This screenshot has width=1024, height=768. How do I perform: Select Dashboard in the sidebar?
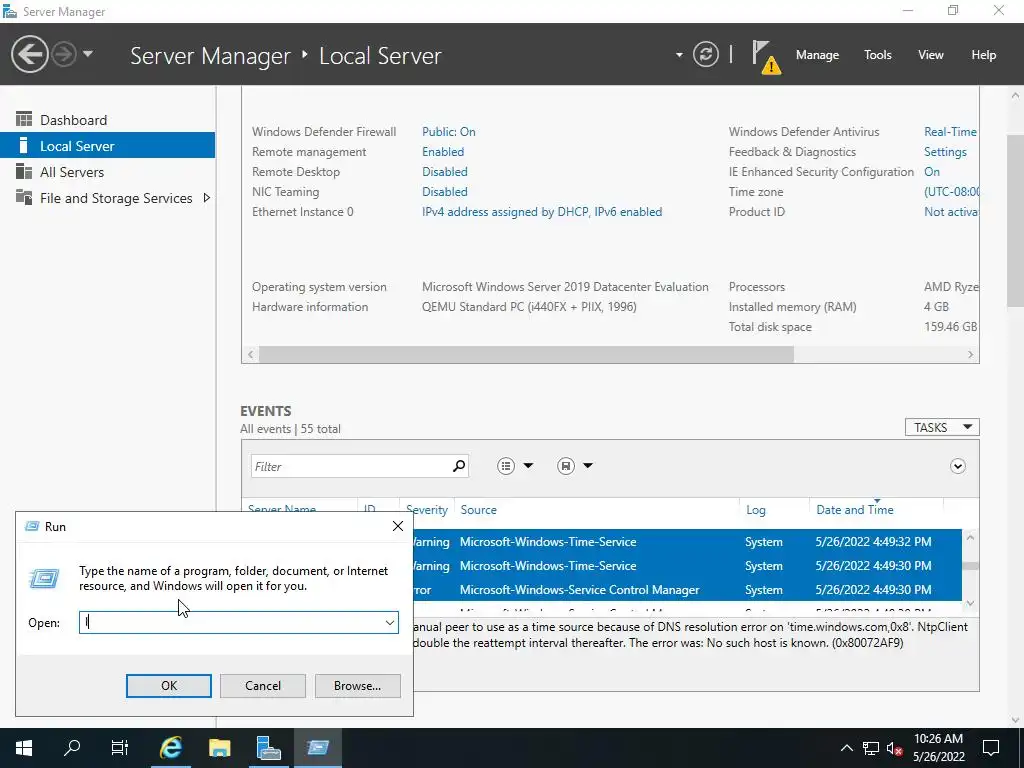(108, 120)
